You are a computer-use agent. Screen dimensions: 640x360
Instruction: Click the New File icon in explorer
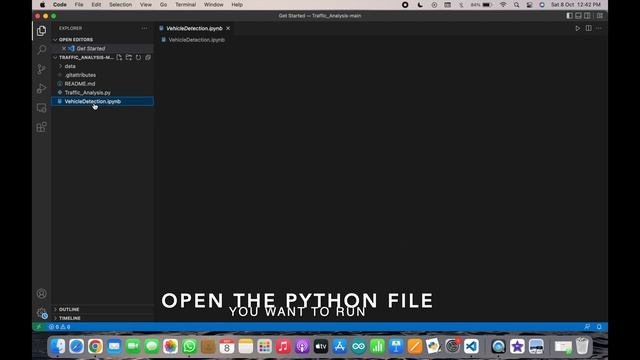119,58
